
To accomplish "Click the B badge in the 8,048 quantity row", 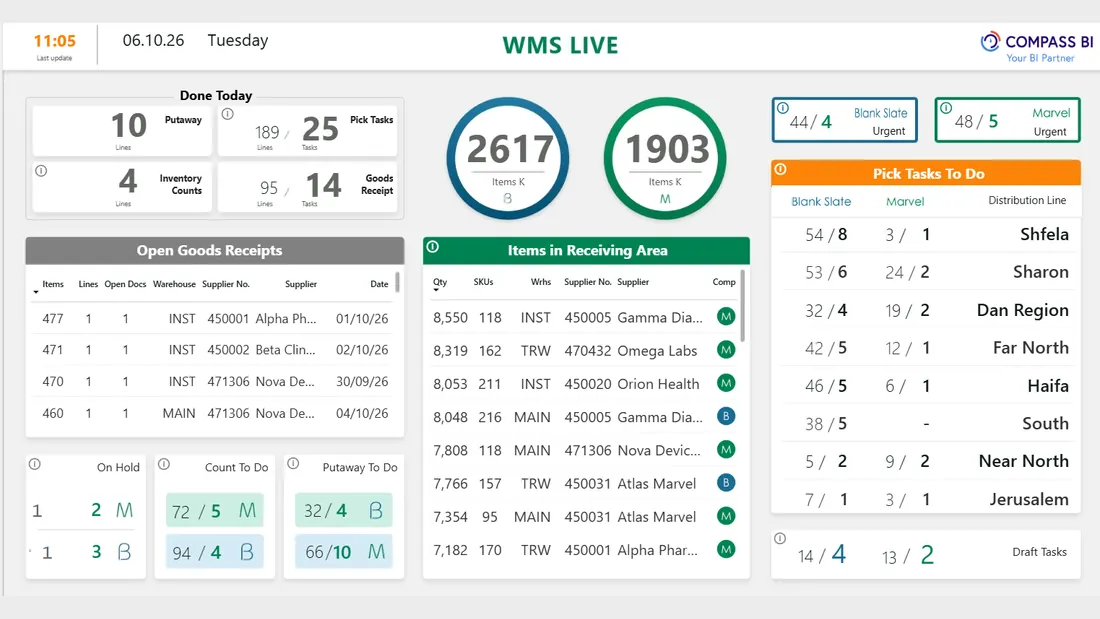I will click(726, 416).
